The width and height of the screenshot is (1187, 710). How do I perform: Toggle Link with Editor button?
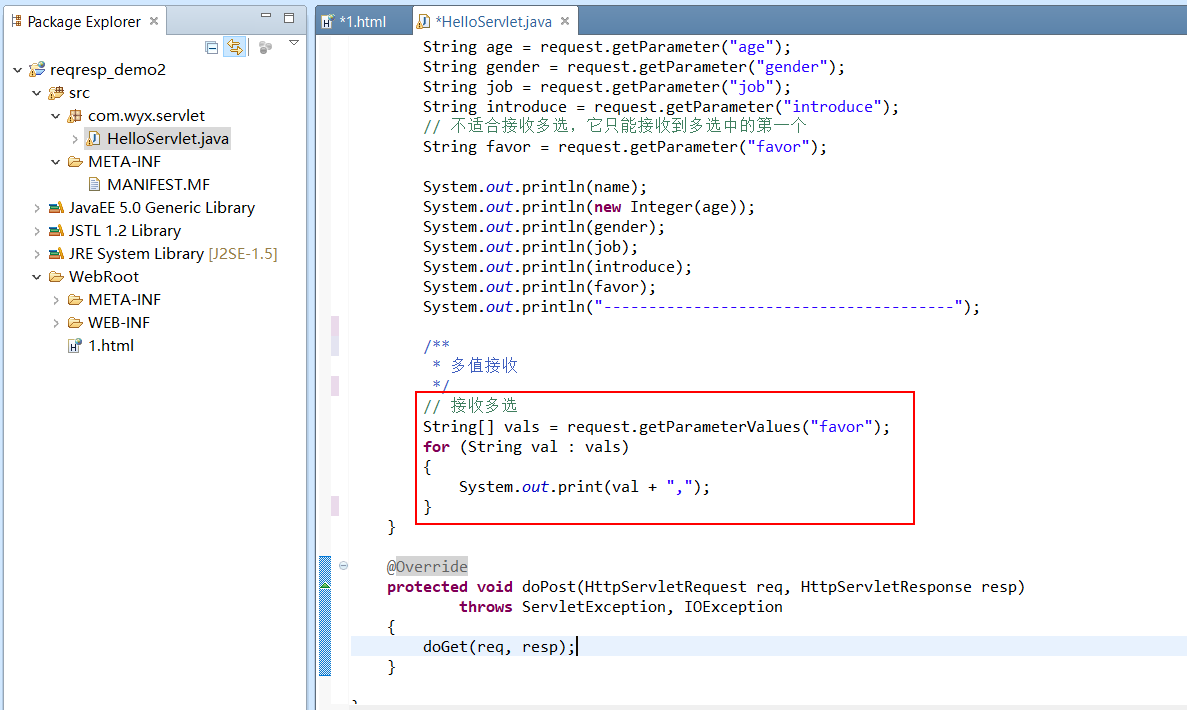tap(235, 48)
